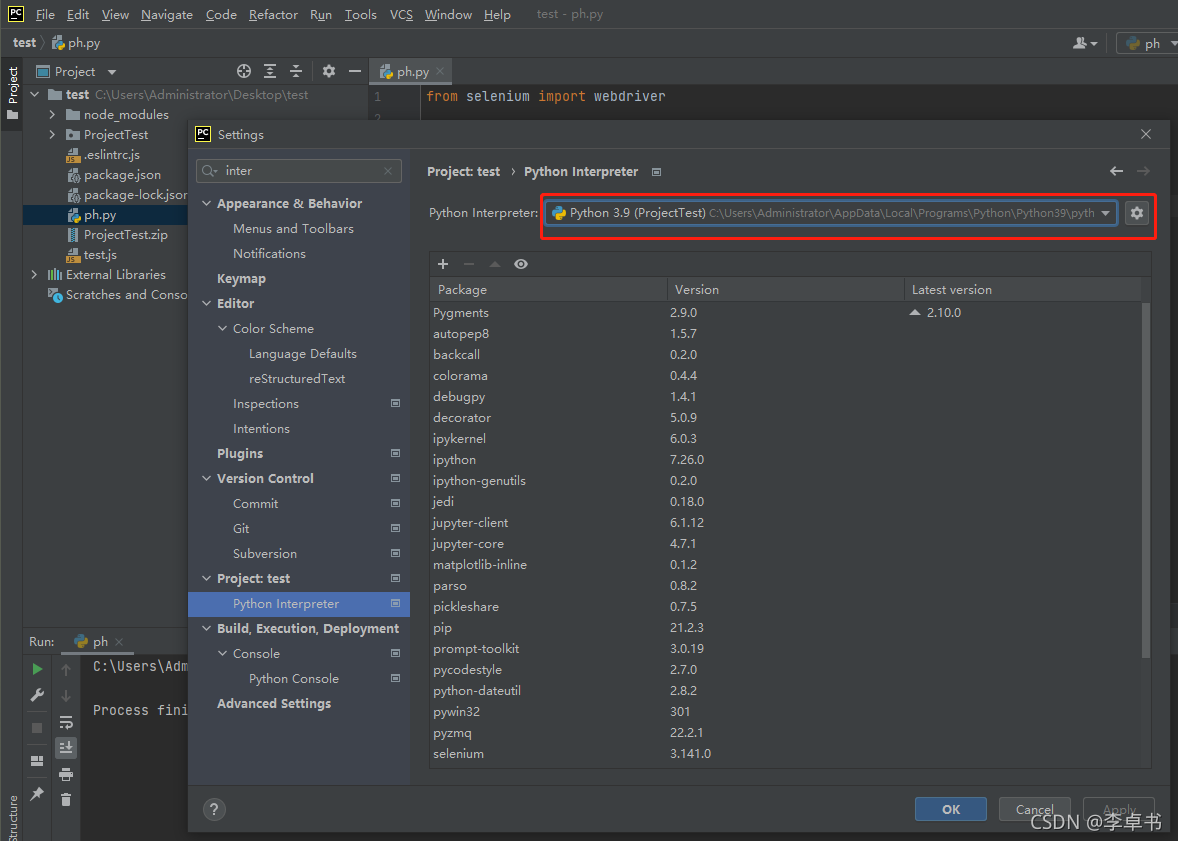The height and width of the screenshot is (841, 1178).
Task: Select Git under Version Control
Action: click(x=240, y=529)
